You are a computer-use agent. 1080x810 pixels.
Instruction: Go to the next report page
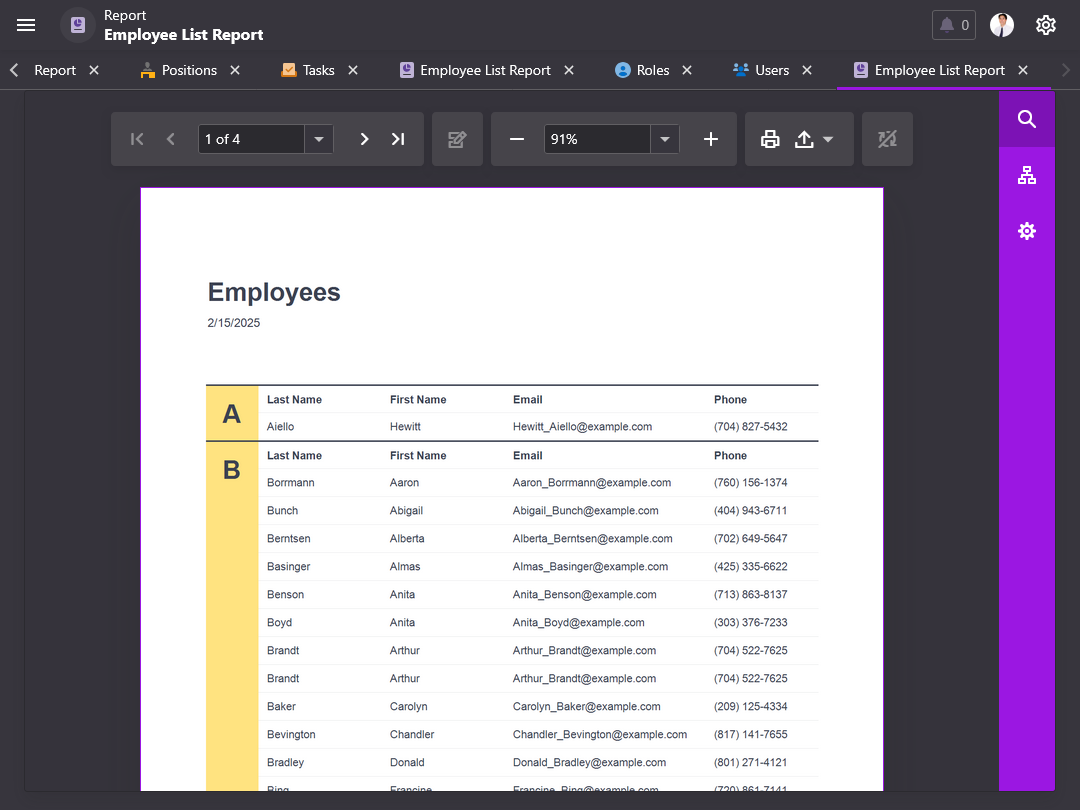click(365, 139)
